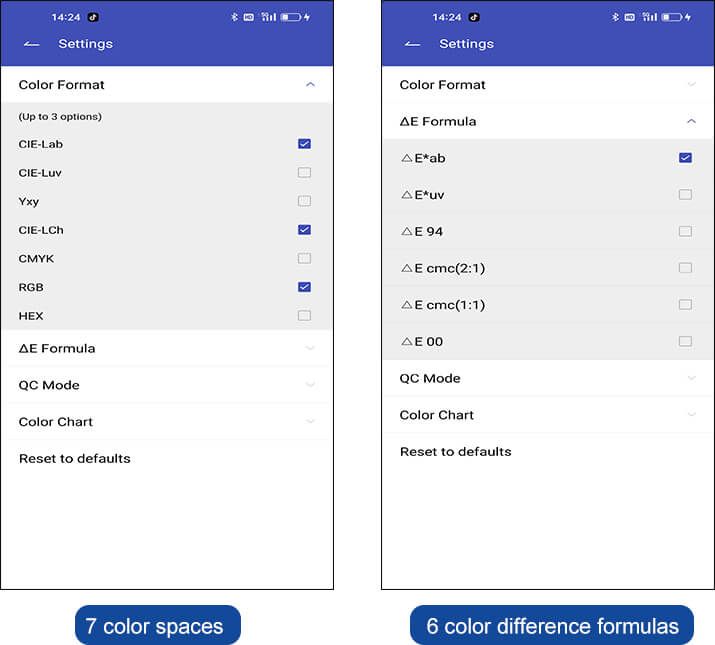Collapse the ΔE Formula section on right phone

(x=691, y=121)
